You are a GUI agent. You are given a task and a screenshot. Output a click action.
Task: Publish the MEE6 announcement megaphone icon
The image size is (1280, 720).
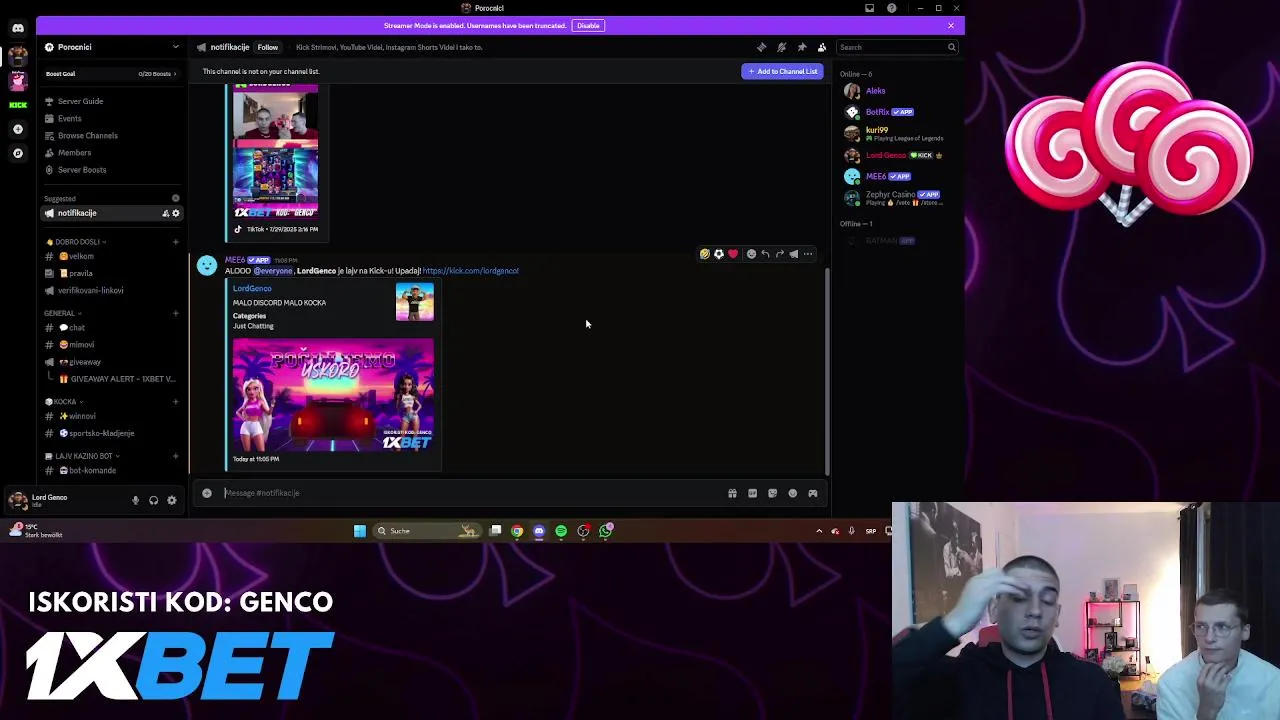794,254
